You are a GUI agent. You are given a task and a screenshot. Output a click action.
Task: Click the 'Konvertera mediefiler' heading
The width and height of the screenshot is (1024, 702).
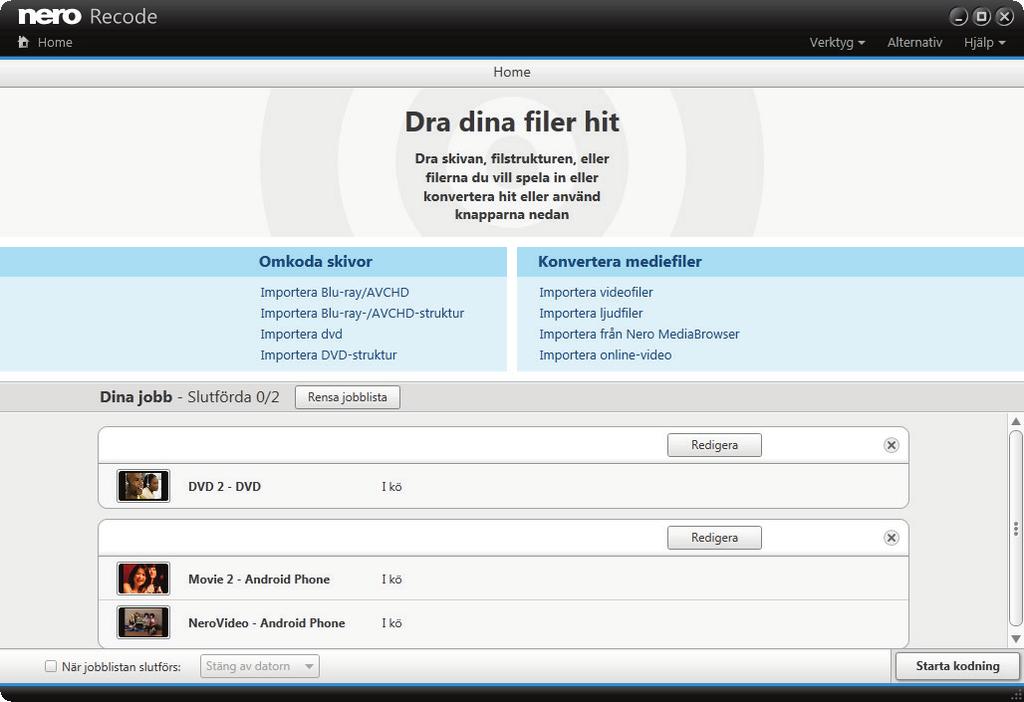coord(620,261)
